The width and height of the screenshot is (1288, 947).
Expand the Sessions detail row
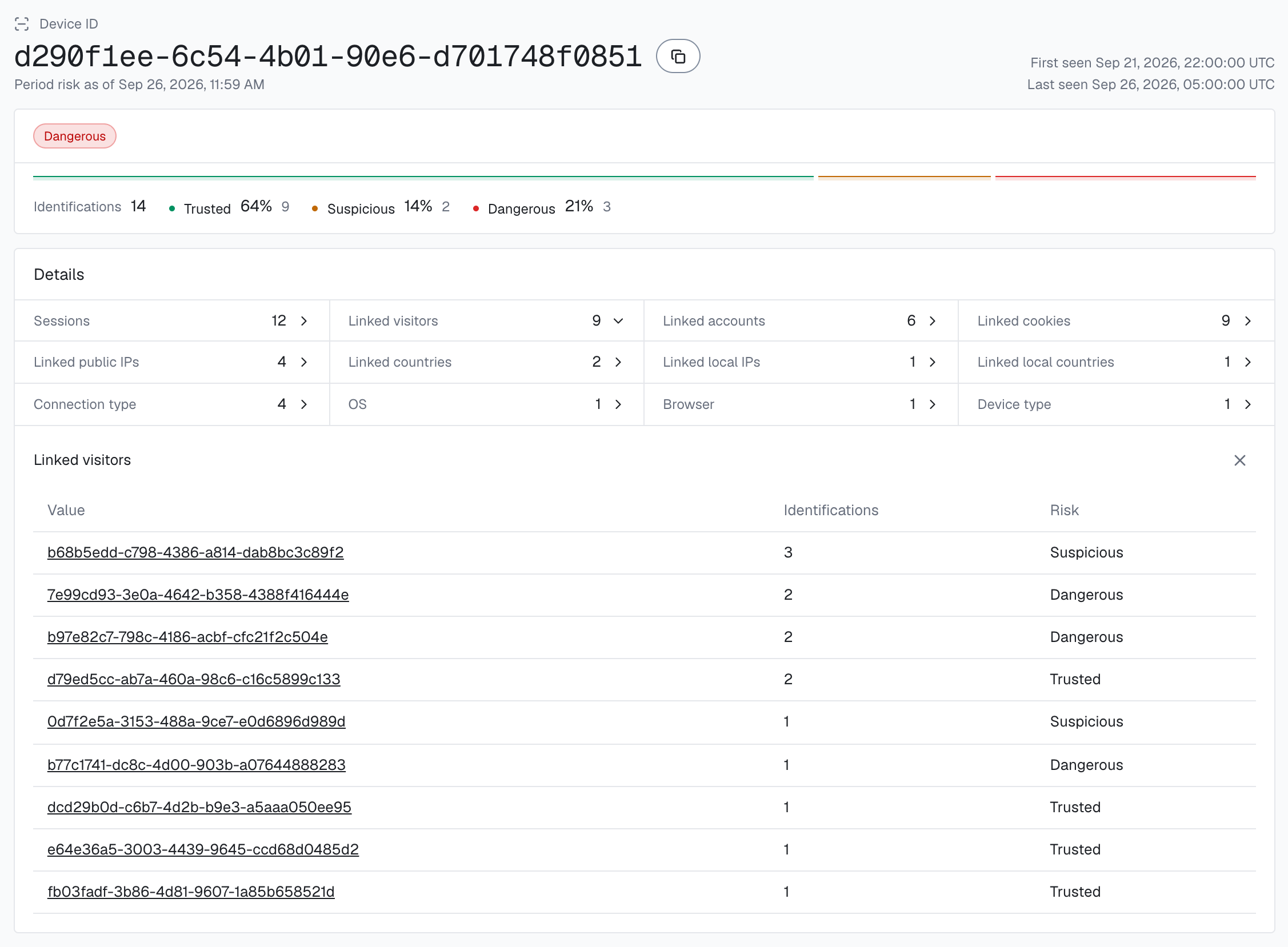171,320
